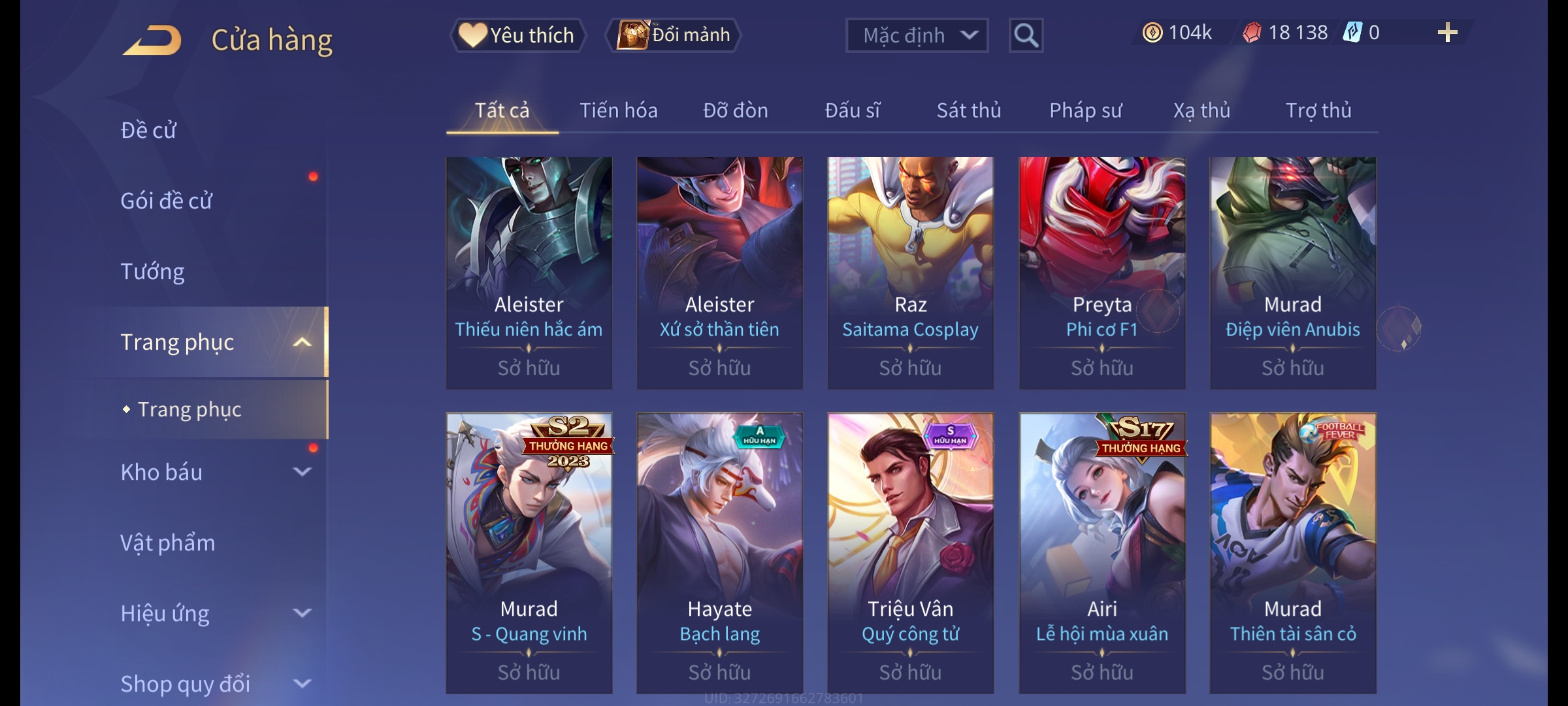This screenshot has width=1568, height=706.
Task: Select the Pháp sư filter tab
Action: click(x=1085, y=110)
